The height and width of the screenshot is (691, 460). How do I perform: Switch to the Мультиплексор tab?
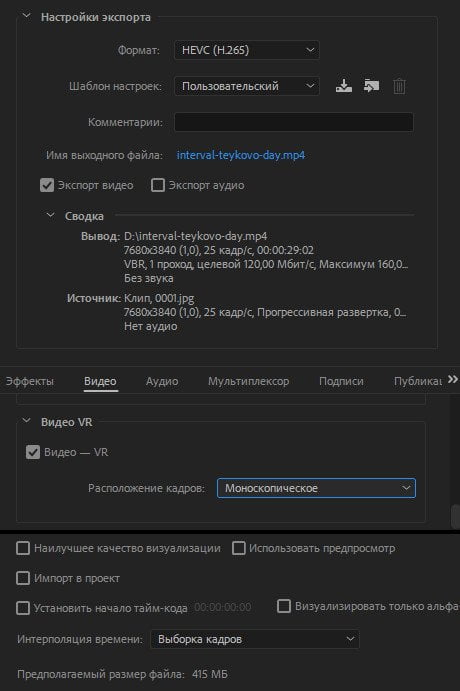click(249, 381)
